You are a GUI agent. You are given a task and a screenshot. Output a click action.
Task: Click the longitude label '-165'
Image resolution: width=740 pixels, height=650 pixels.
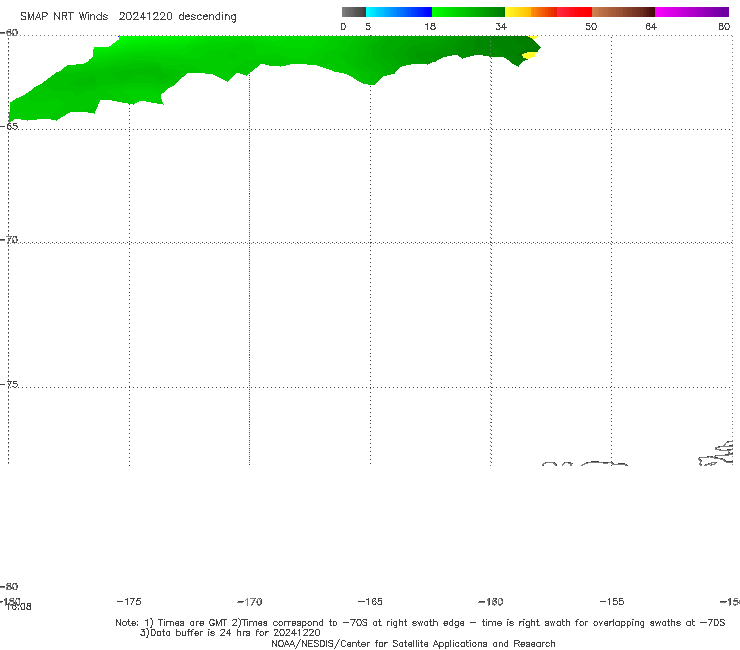[x=370, y=601]
